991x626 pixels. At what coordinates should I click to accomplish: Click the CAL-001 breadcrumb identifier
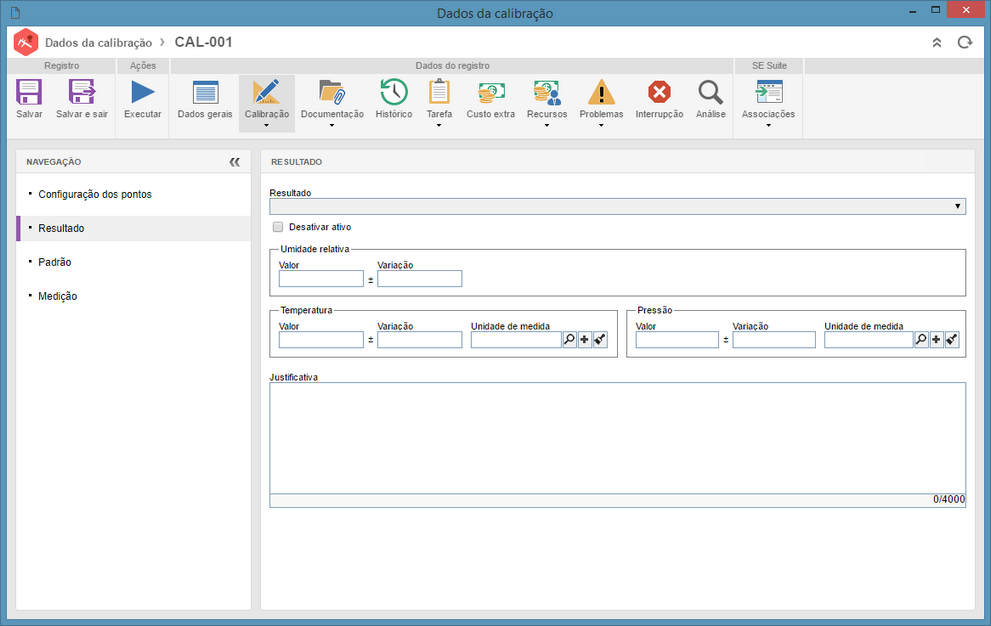[x=204, y=42]
